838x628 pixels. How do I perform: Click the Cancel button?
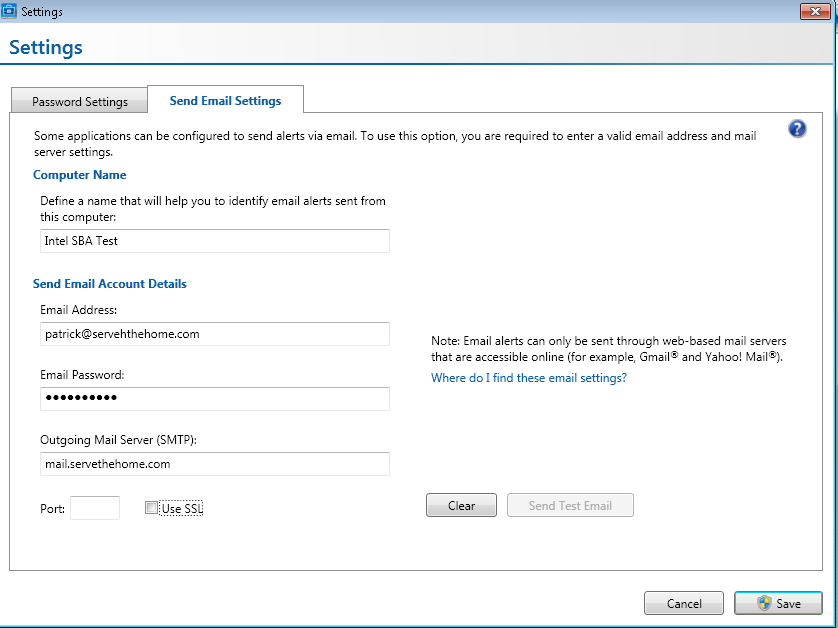(684, 603)
